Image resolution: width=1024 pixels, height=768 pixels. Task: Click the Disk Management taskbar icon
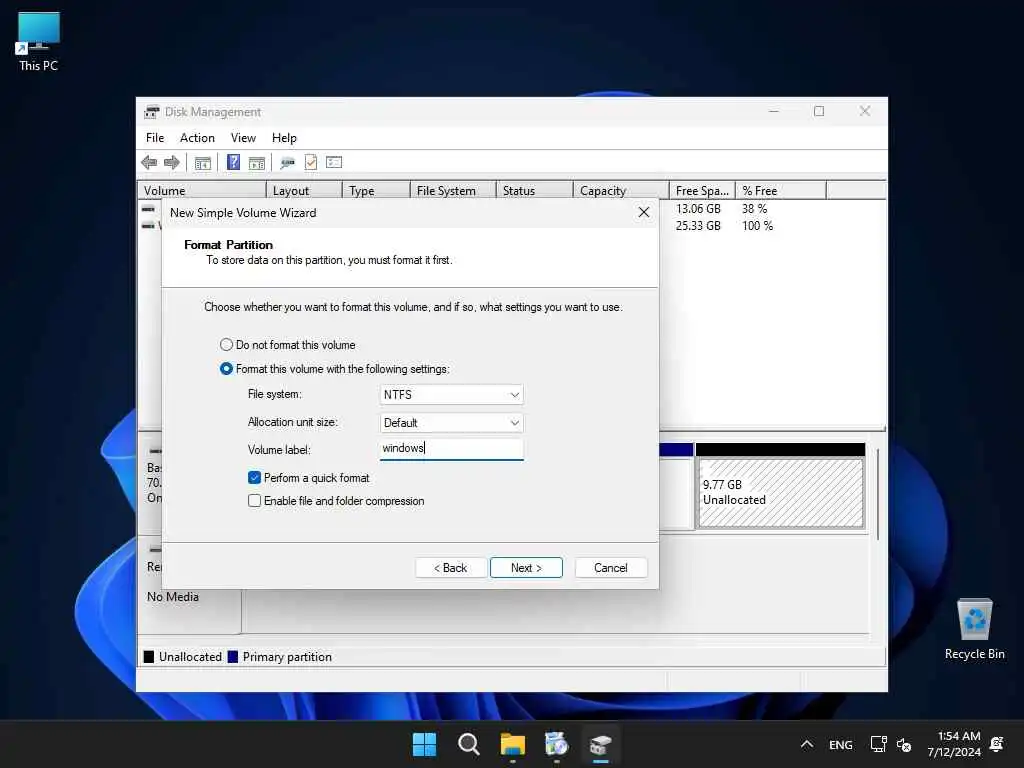click(601, 744)
